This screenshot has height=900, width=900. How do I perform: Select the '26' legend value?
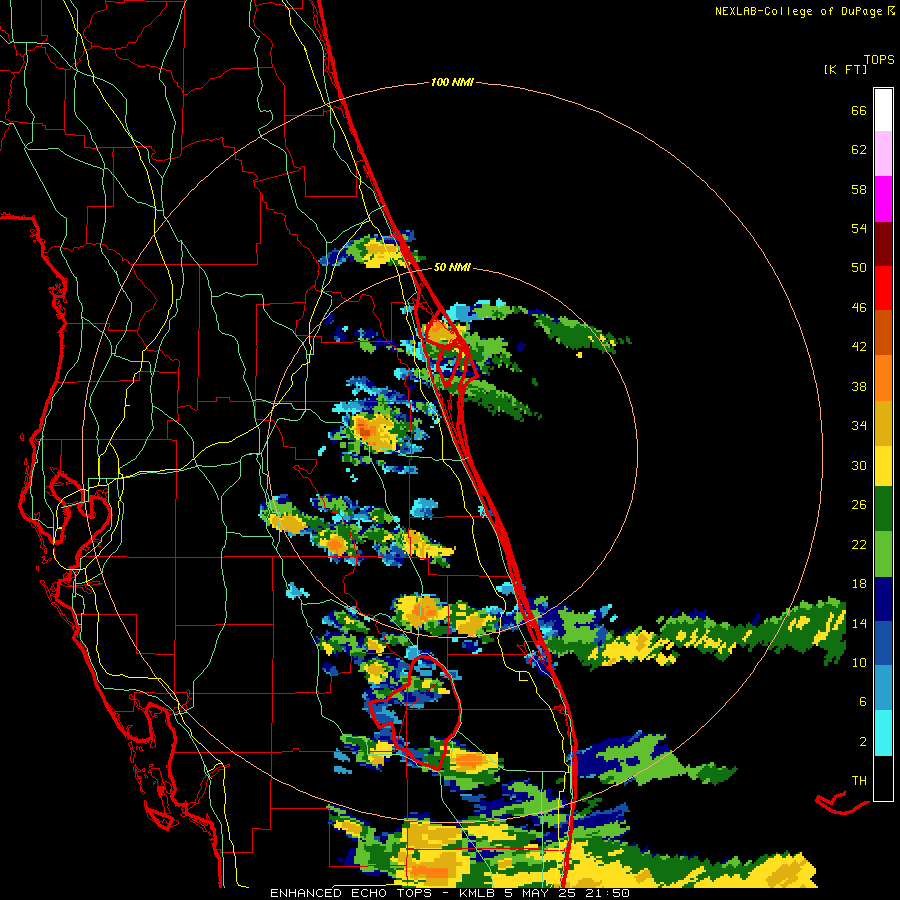tap(859, 505)
